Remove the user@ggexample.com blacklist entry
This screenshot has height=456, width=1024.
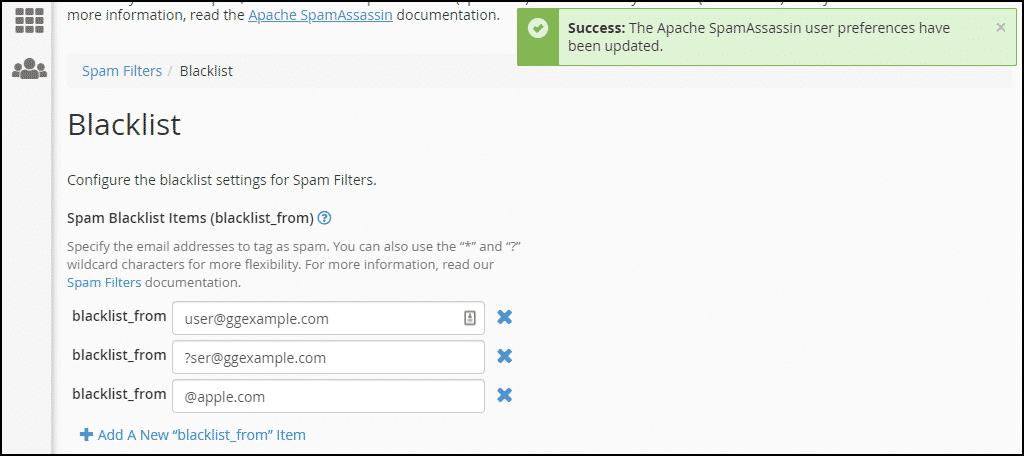(504, 318)
